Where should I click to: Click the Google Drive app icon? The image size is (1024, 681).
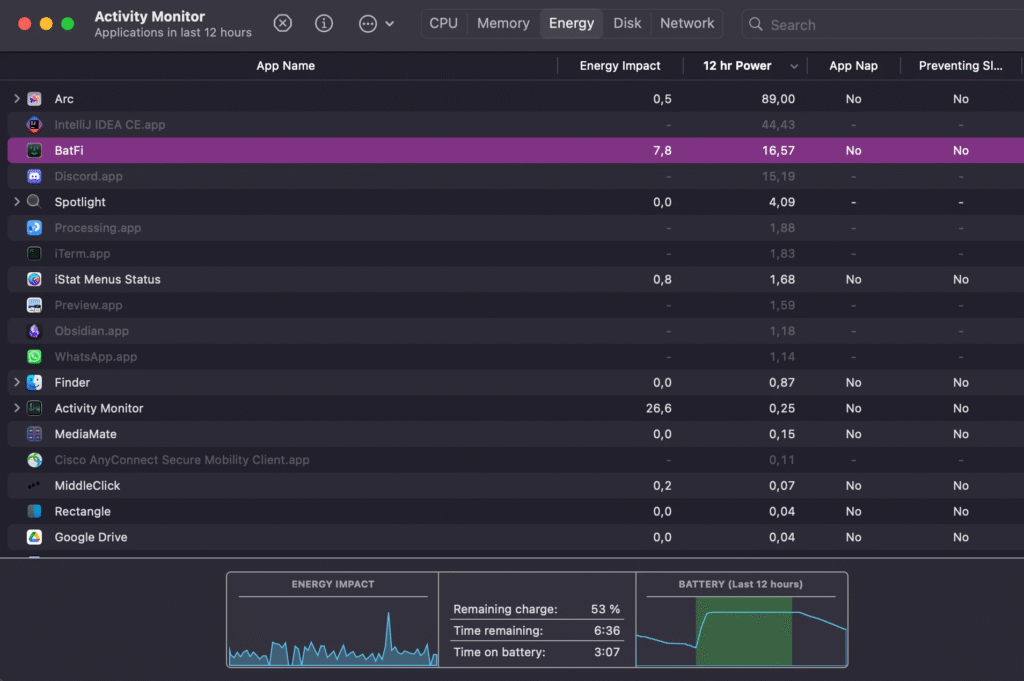[34, 537]
